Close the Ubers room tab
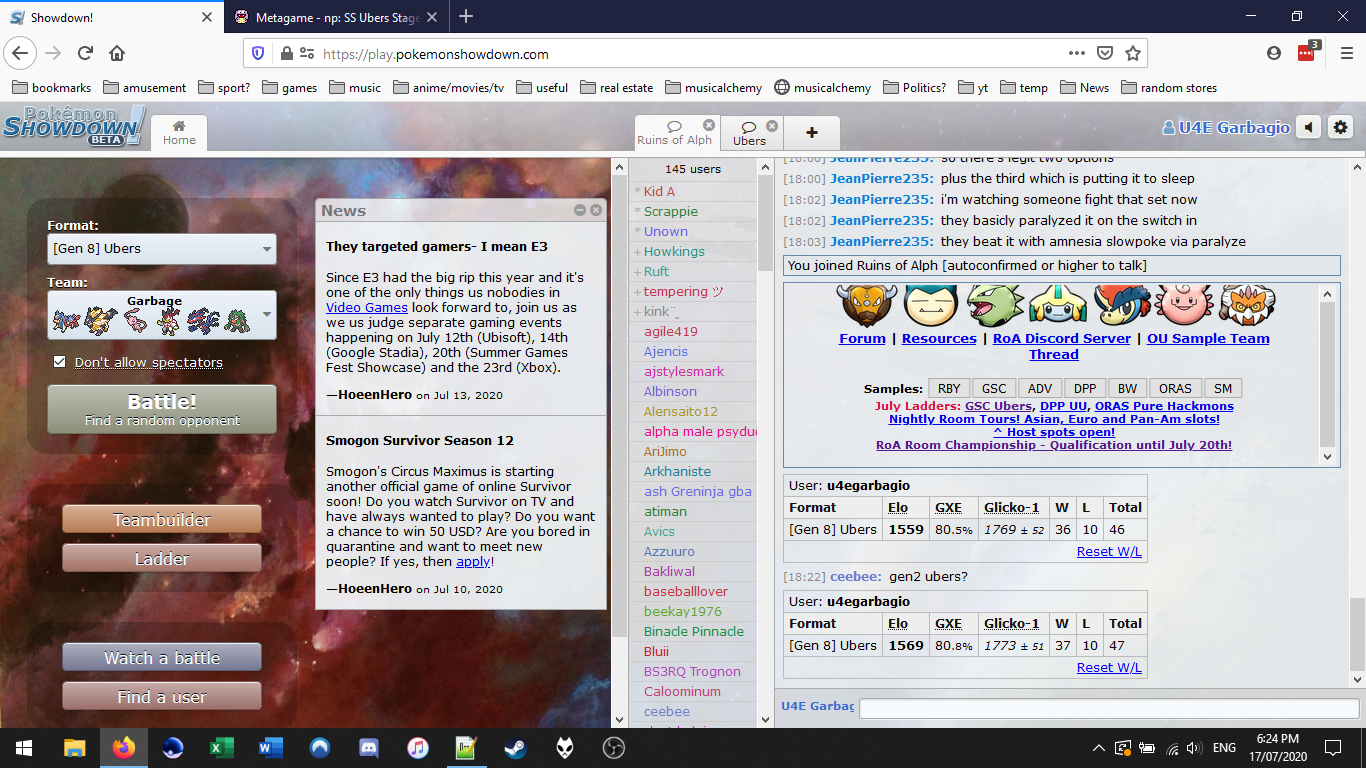This screenshot has height=768, width=1366. [772, 125]
